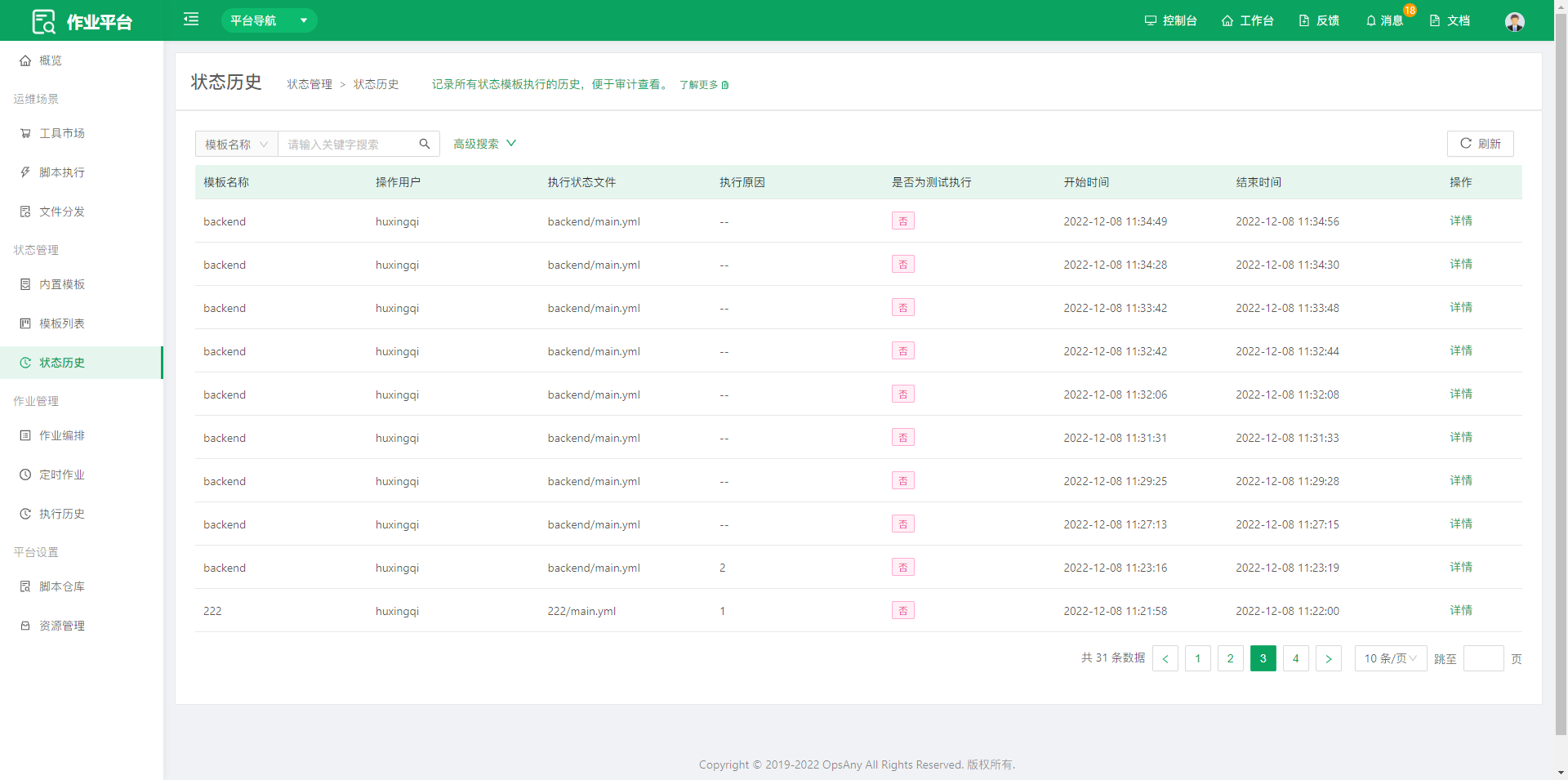Open 详情 for the 11:31:31 row

1461,437
